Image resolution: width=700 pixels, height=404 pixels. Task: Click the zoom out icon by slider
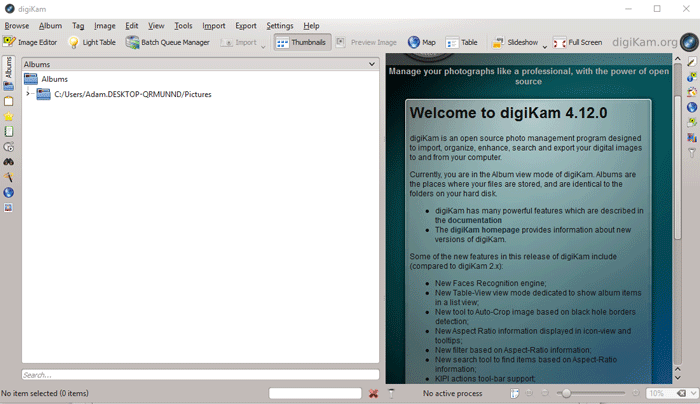(545, 393)
